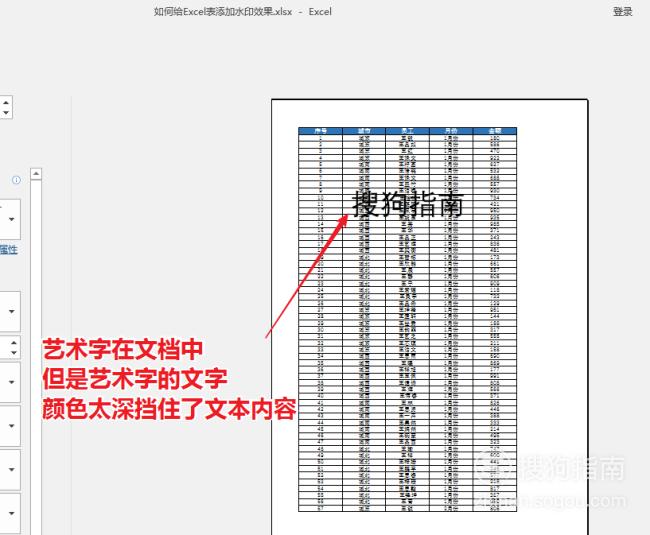Decrease the number of print copies

click(x=6, y=112)
